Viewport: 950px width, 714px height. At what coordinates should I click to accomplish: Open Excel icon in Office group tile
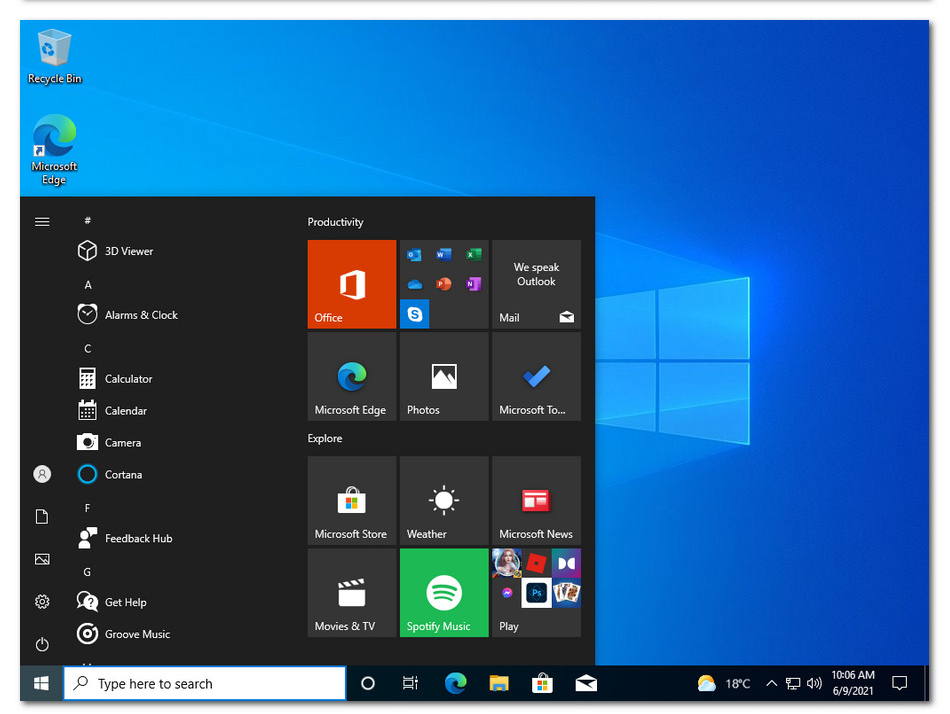click(474, 255)
